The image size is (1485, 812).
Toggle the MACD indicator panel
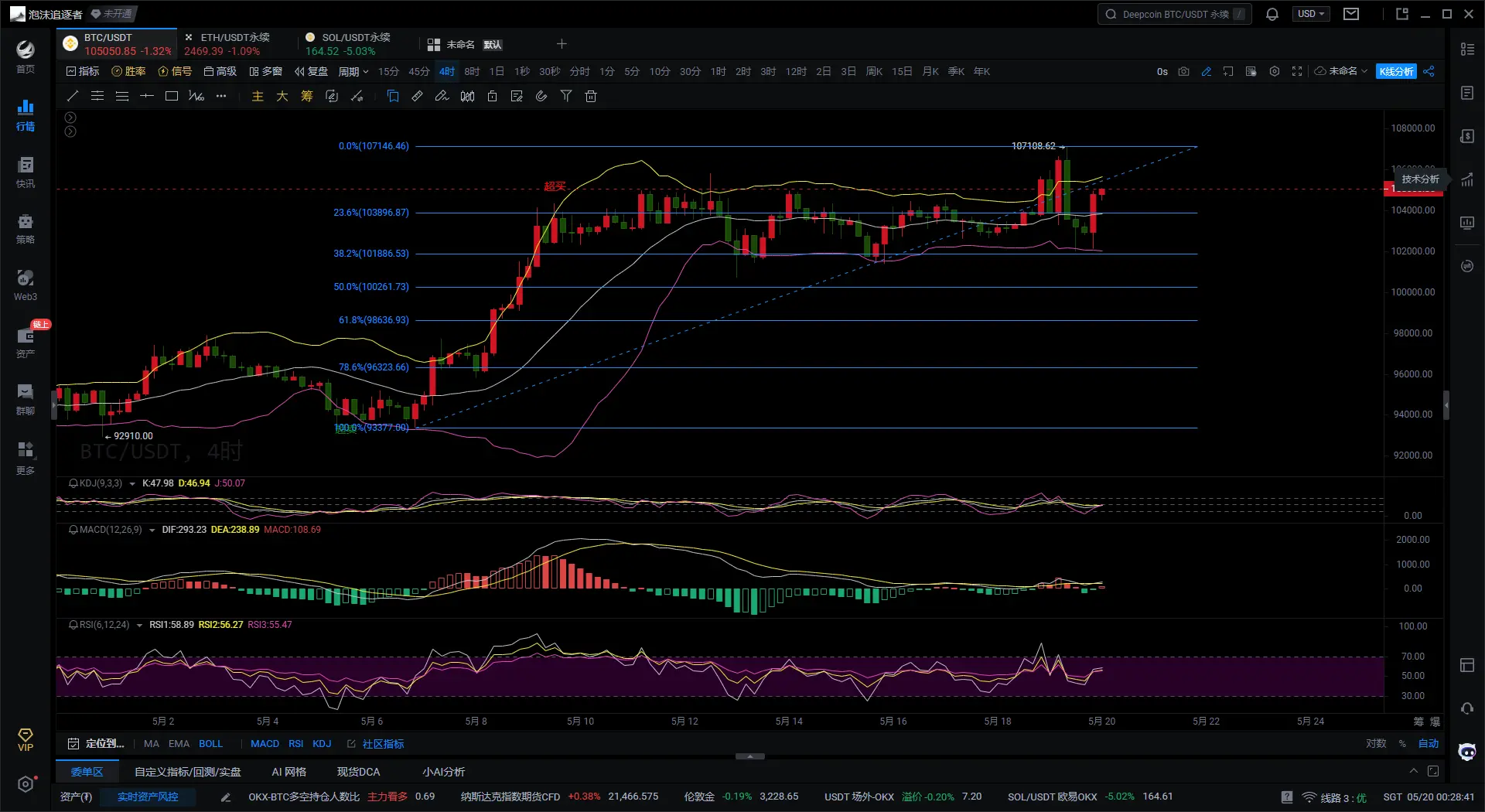(265, 743)
